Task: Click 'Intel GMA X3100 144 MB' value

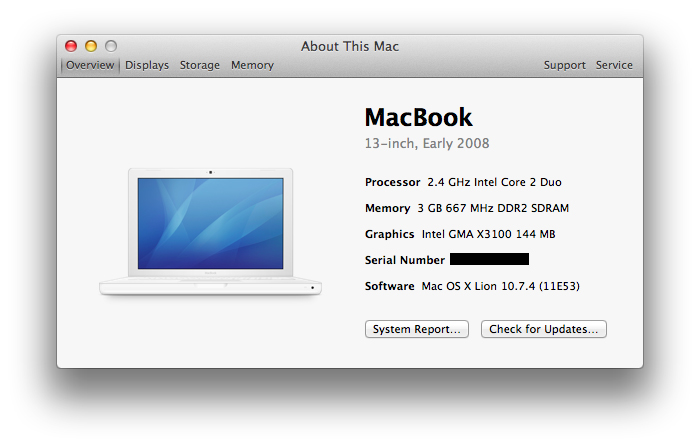Action: pos(488,234)
